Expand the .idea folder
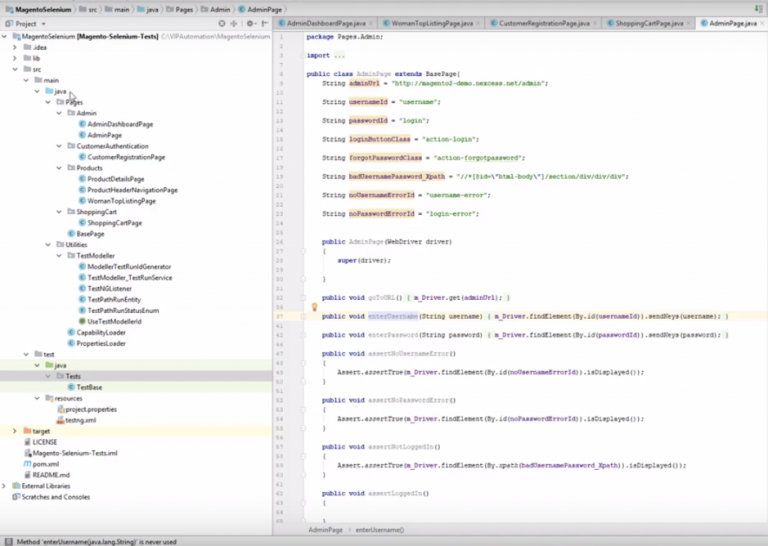 coord(15,47)
